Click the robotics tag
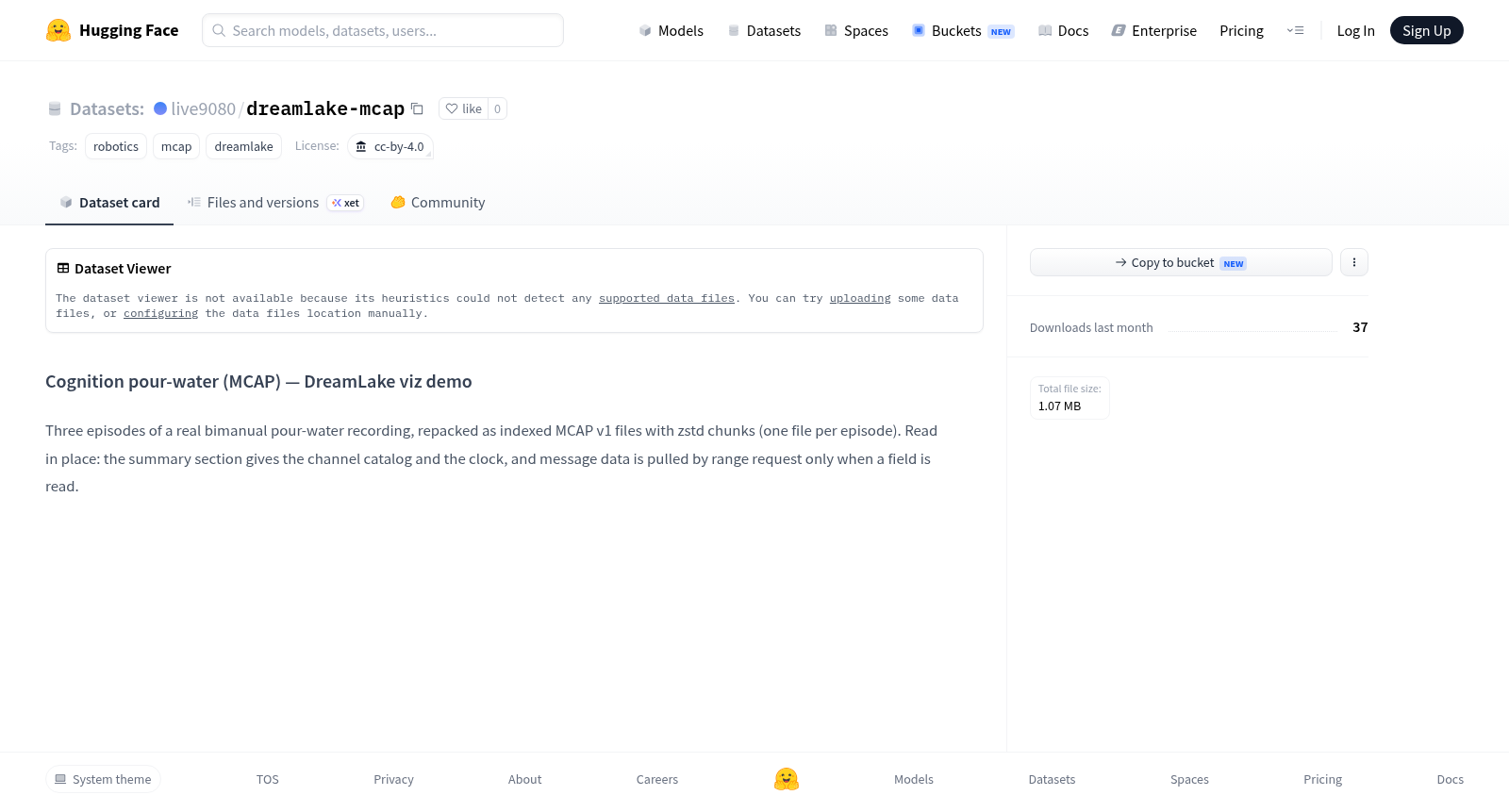This screenshot has width=1509, height=812. coord(116,146)
